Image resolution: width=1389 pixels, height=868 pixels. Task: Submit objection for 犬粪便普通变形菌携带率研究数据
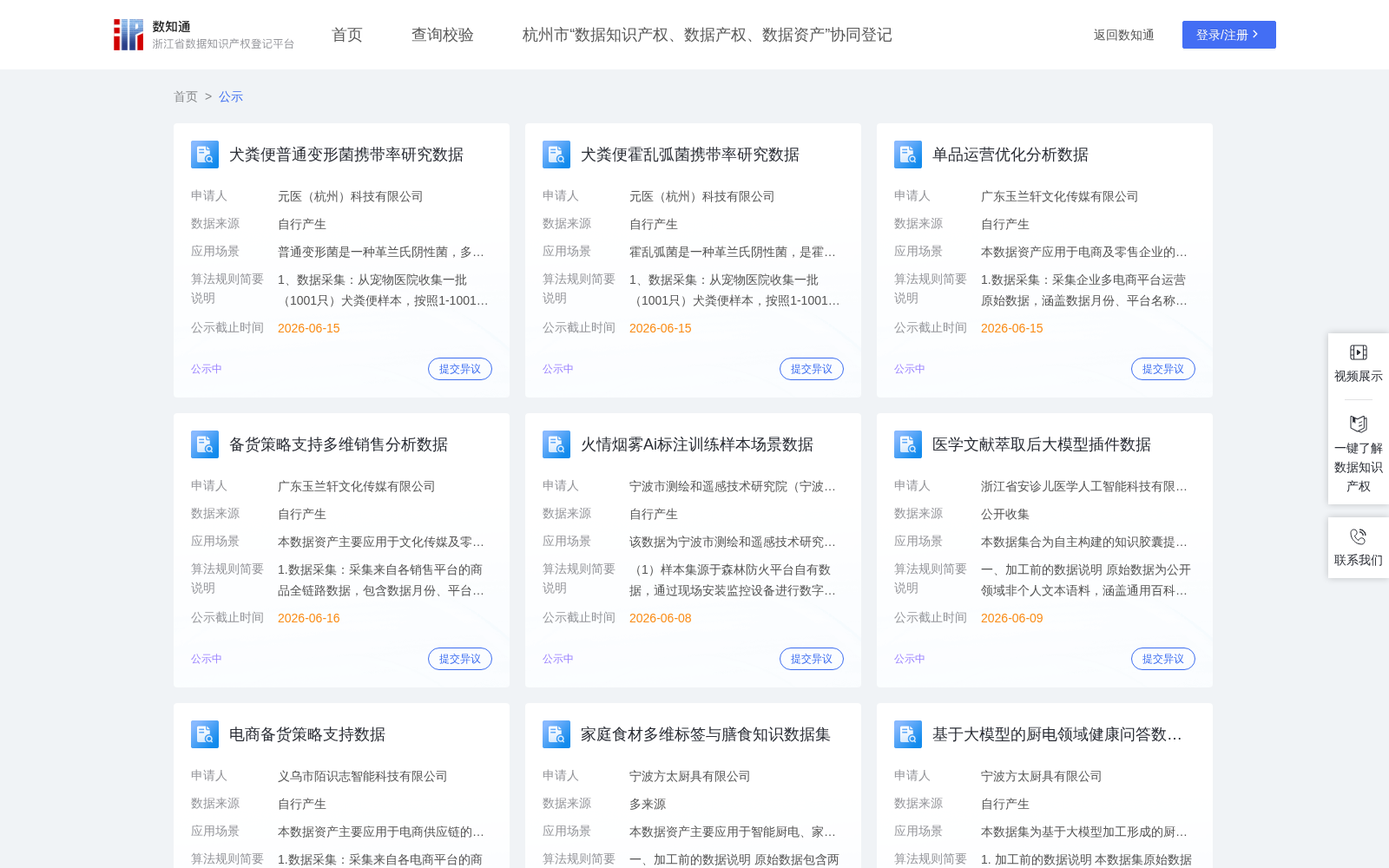tap(460, 369)
